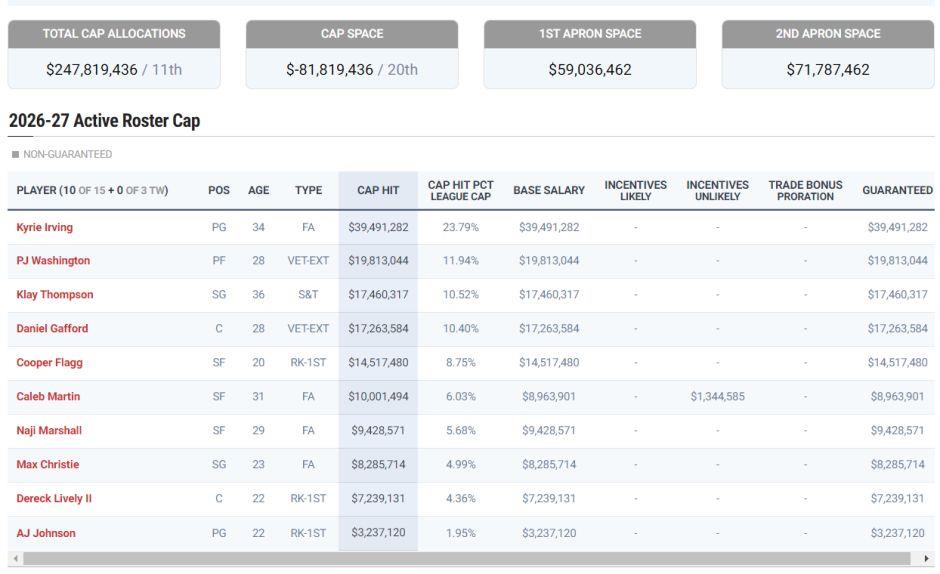940x574 pixels.
Task: Click Naji Marshall name link
Action: (49, 431)
